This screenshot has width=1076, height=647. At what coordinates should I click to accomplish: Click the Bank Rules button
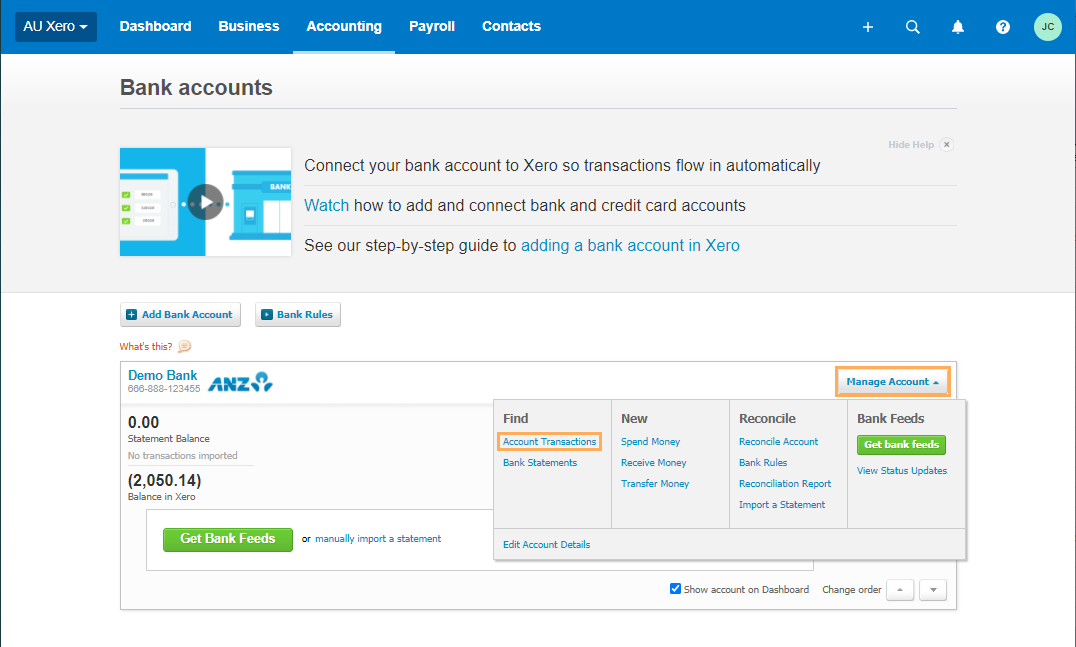click(298, 314)
